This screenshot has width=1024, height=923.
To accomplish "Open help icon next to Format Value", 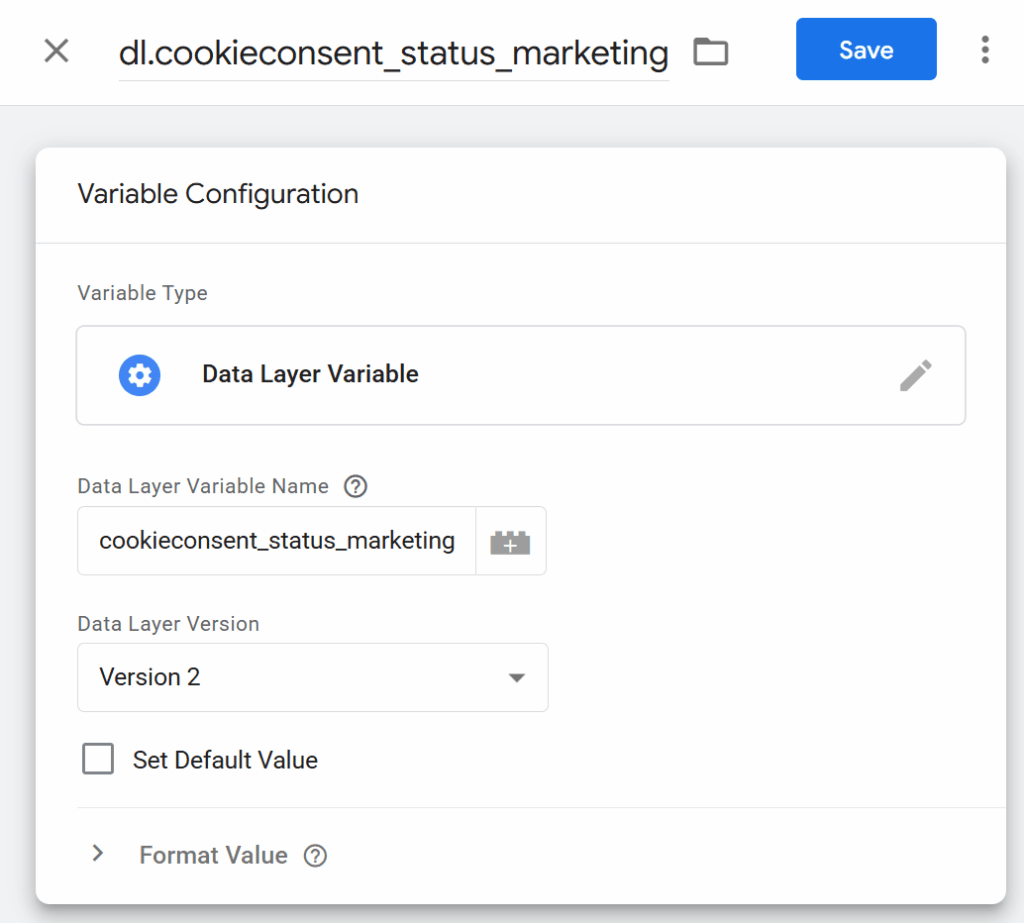I will coord(316,856).
